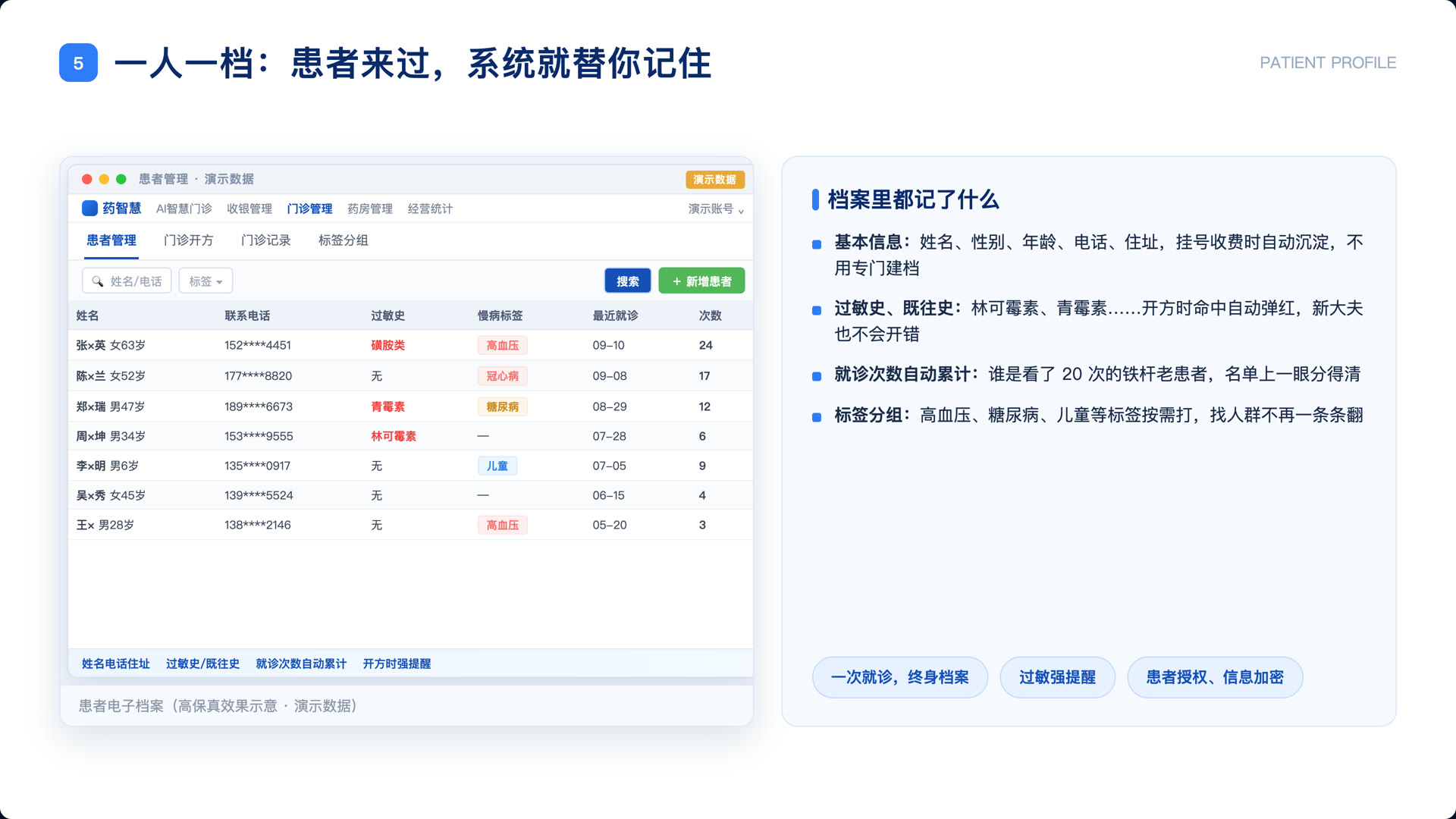Click the 过敏史 column header

click(388, 315)
